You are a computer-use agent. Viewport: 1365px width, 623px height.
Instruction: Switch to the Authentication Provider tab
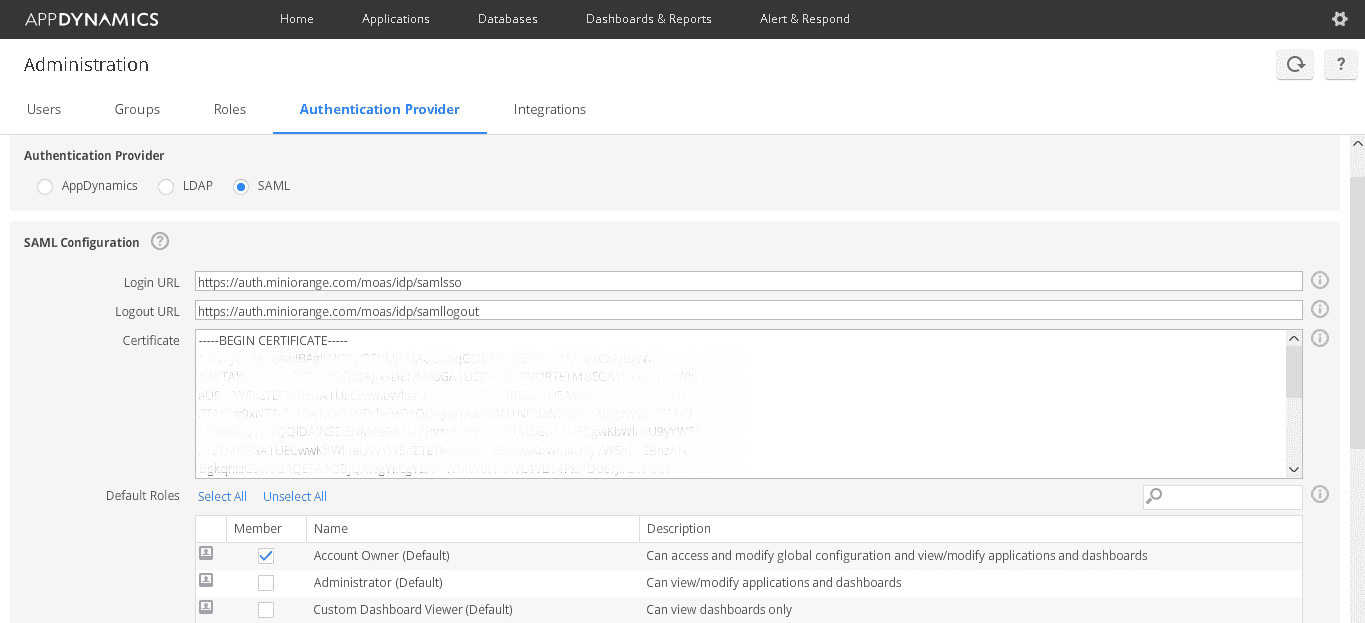(380, 109)
